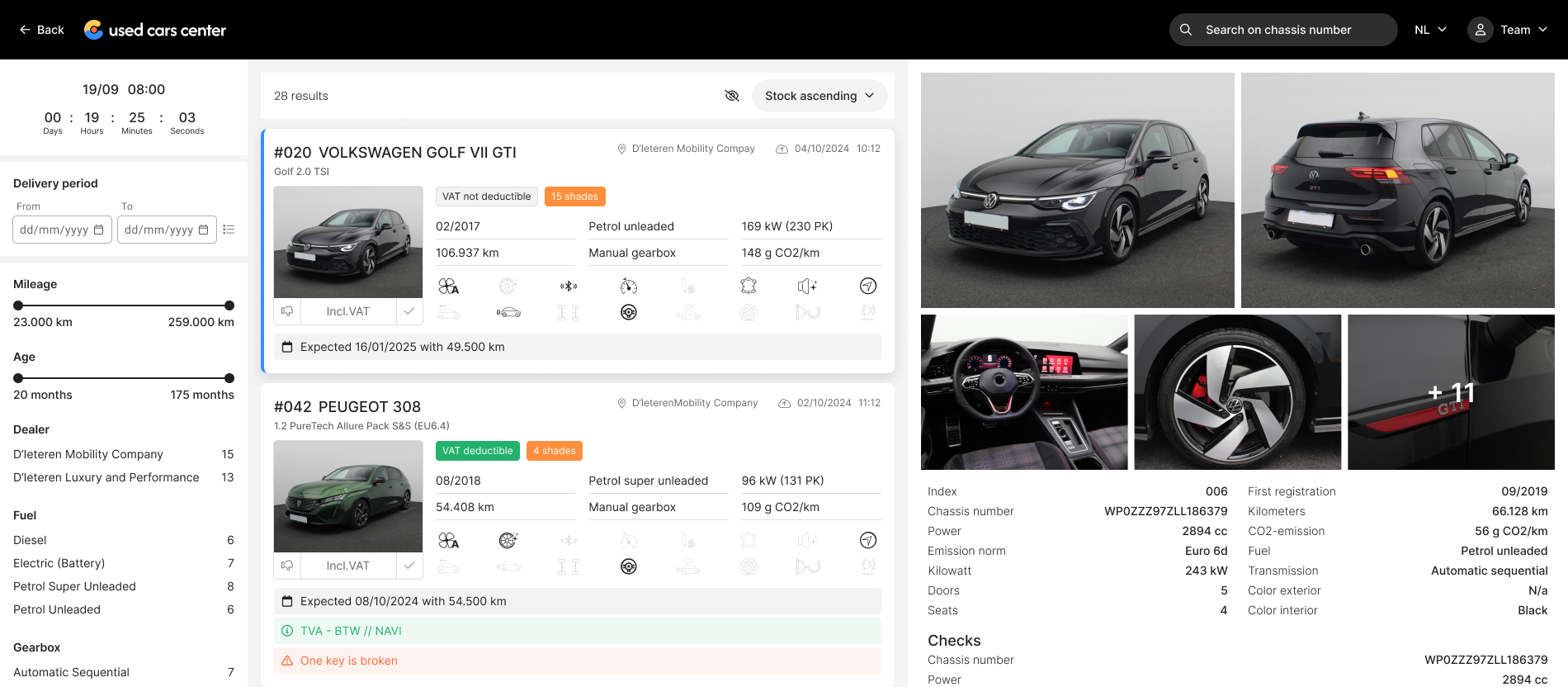Click the VAT not deductible badge
Viewport: 1568px width, 687px height.
487,197
